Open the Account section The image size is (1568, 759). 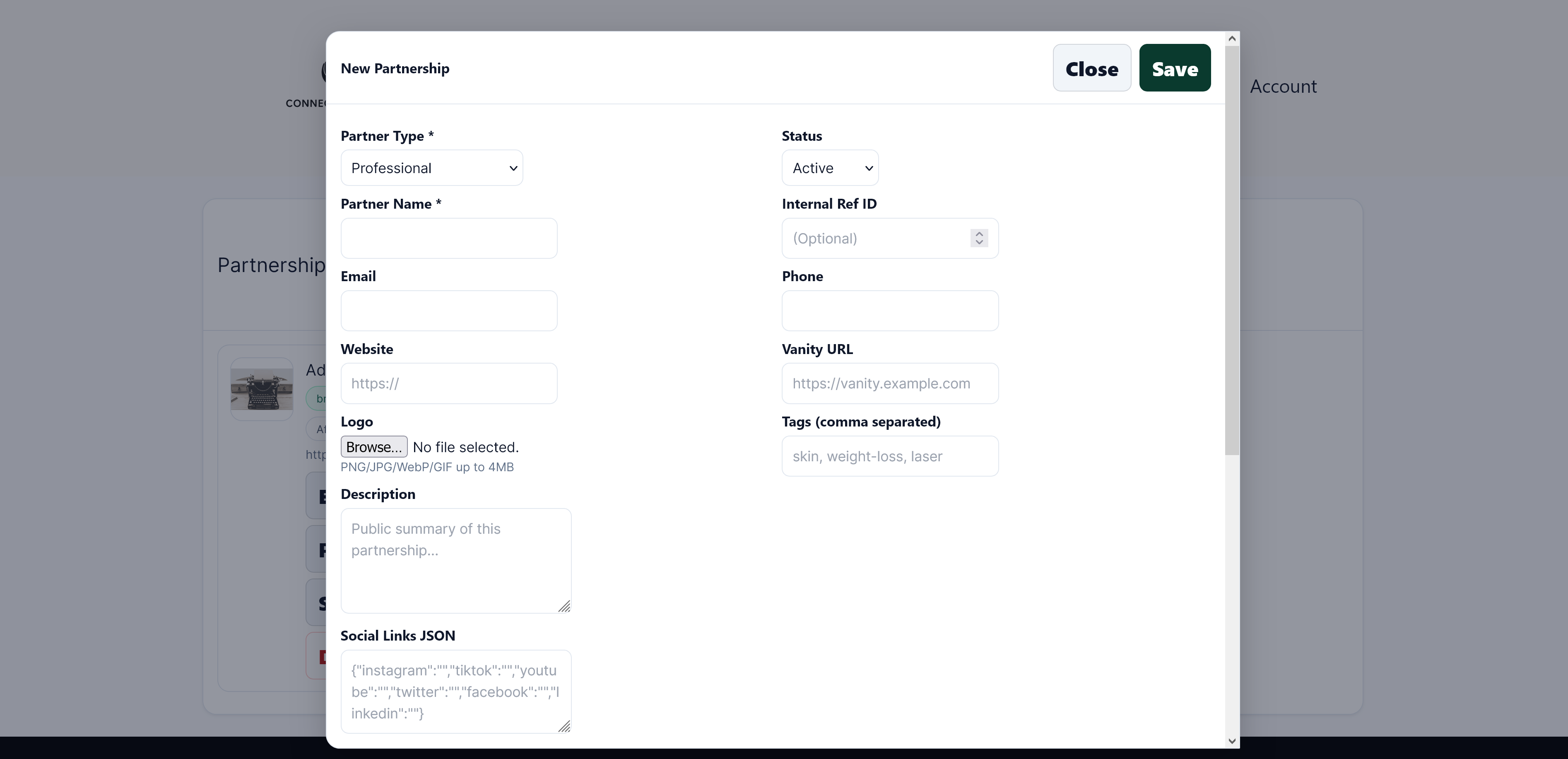click(1283, 86)
